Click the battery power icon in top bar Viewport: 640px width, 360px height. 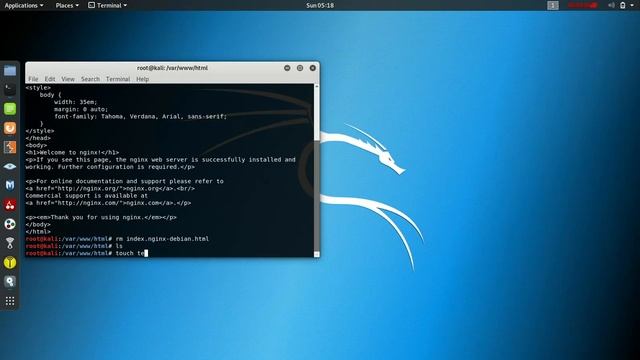(622, 5)
